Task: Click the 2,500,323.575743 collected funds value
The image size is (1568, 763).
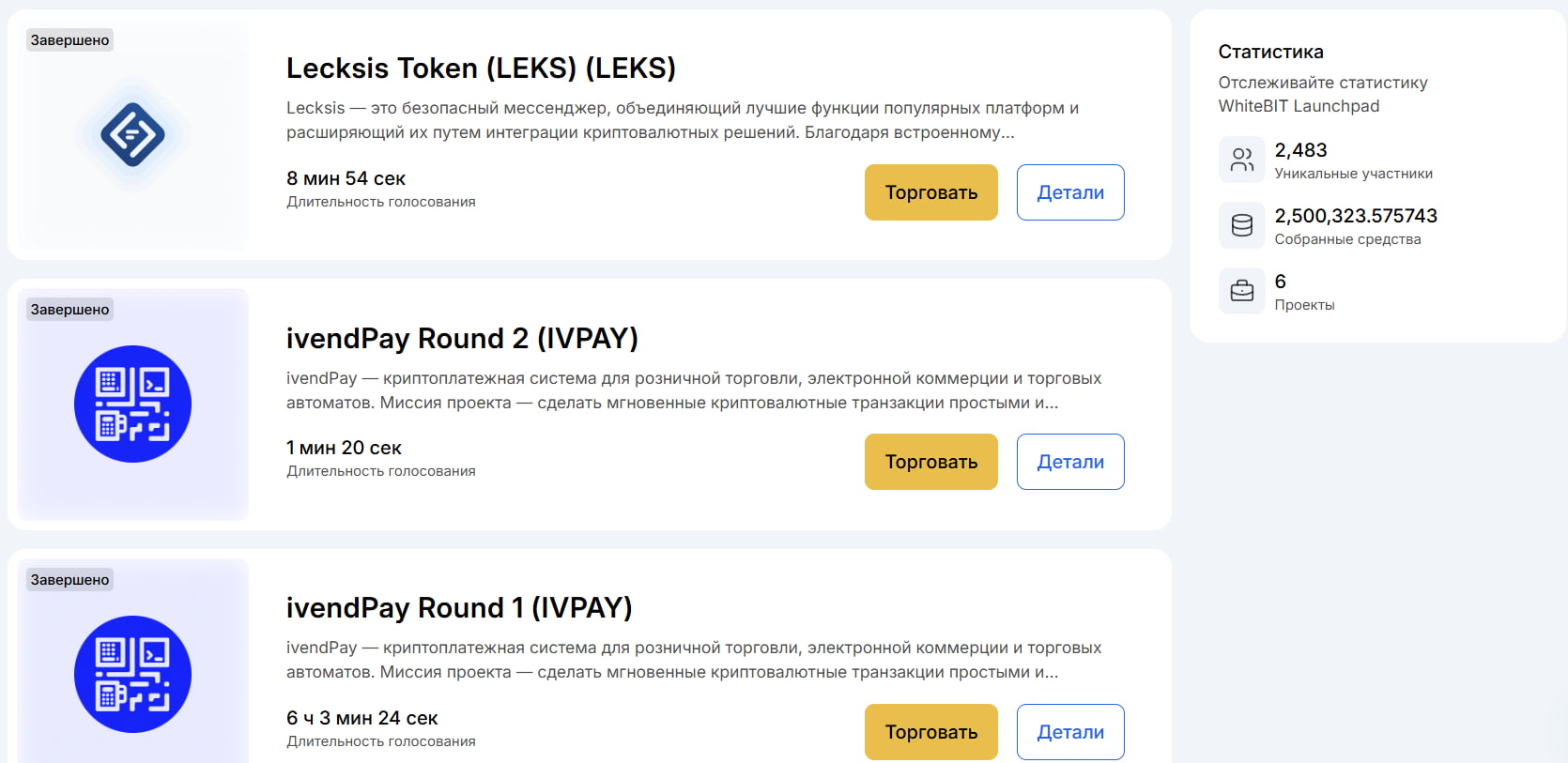Action: coord(1356,216)
